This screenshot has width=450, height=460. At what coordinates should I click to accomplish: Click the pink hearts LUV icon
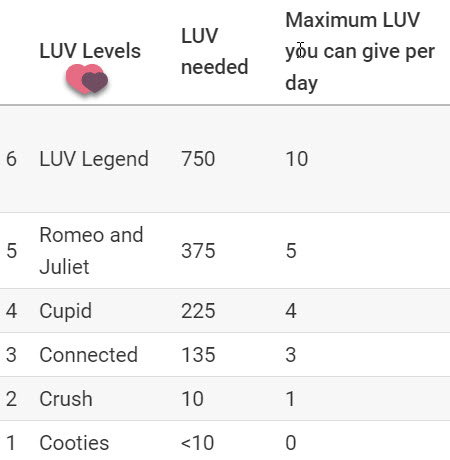click(87, 79)
